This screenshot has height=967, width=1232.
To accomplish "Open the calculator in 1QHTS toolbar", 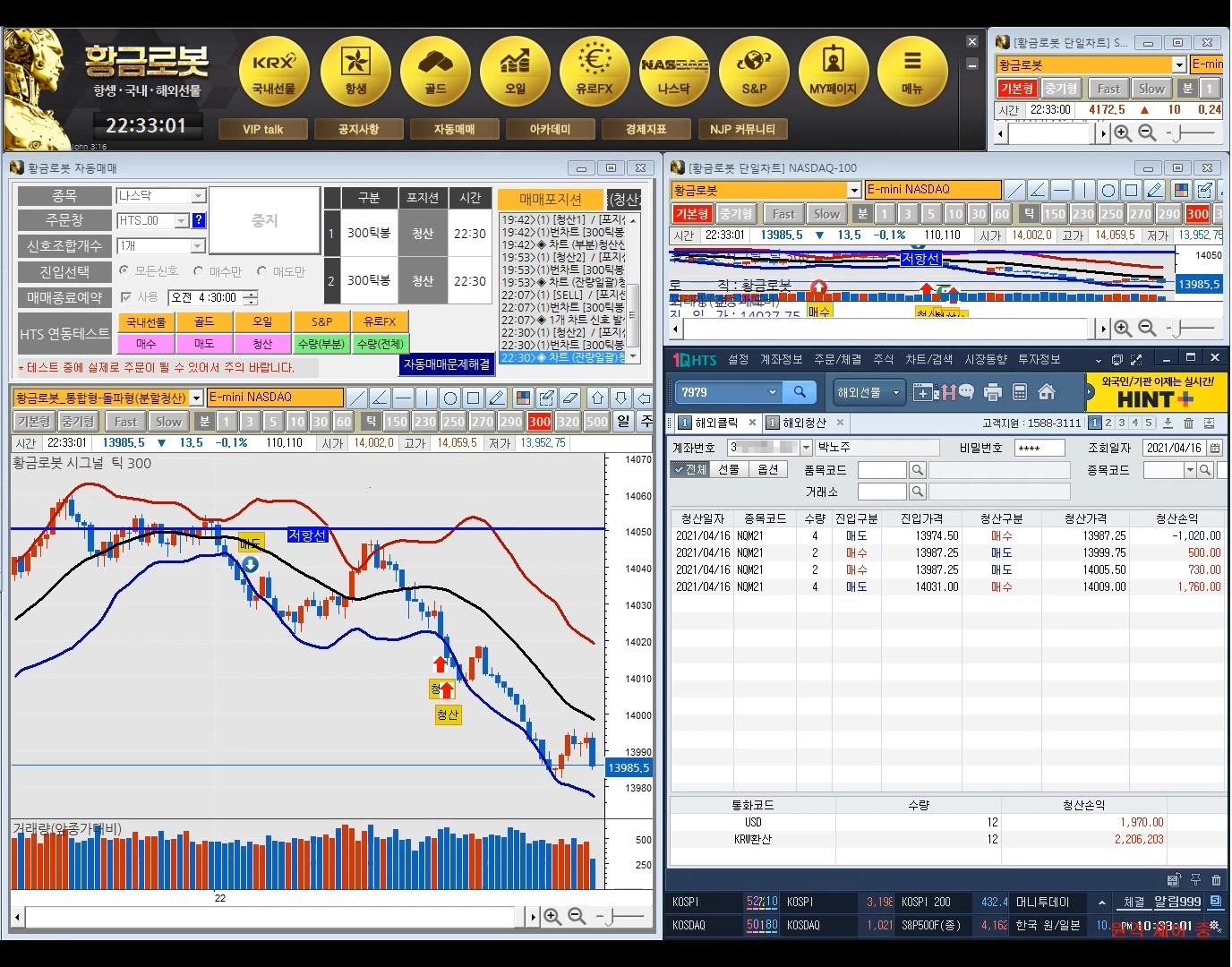I will pos(1019,392).
